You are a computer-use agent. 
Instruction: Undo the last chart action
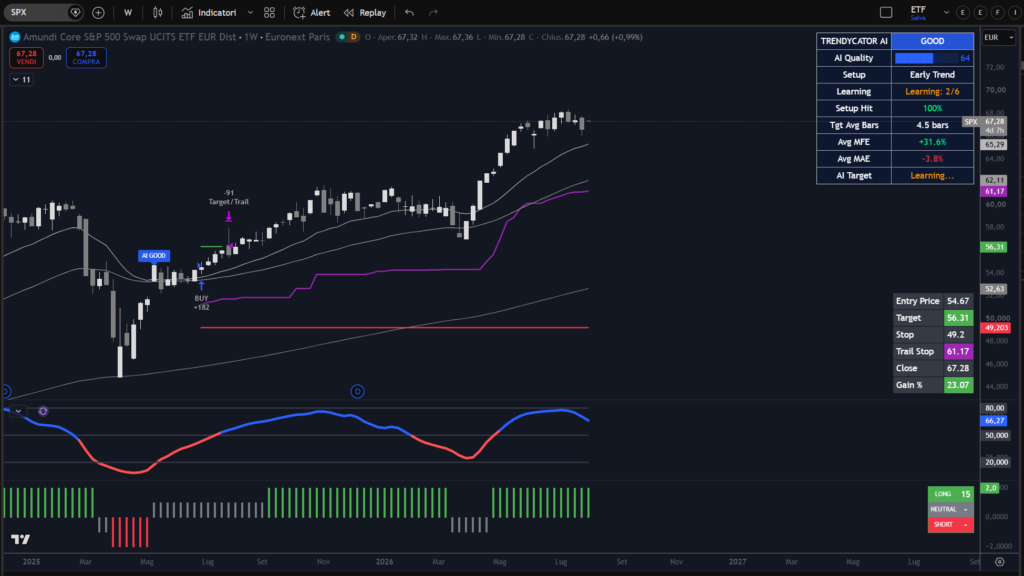click(409, 12)
